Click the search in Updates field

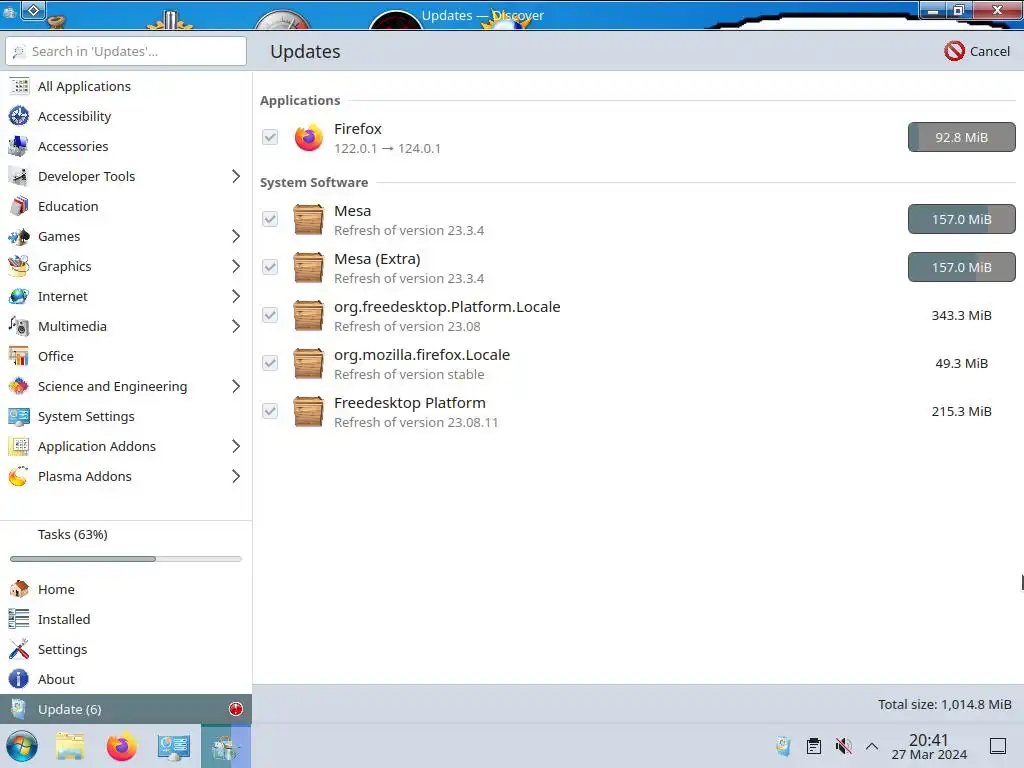click(126, 51)
